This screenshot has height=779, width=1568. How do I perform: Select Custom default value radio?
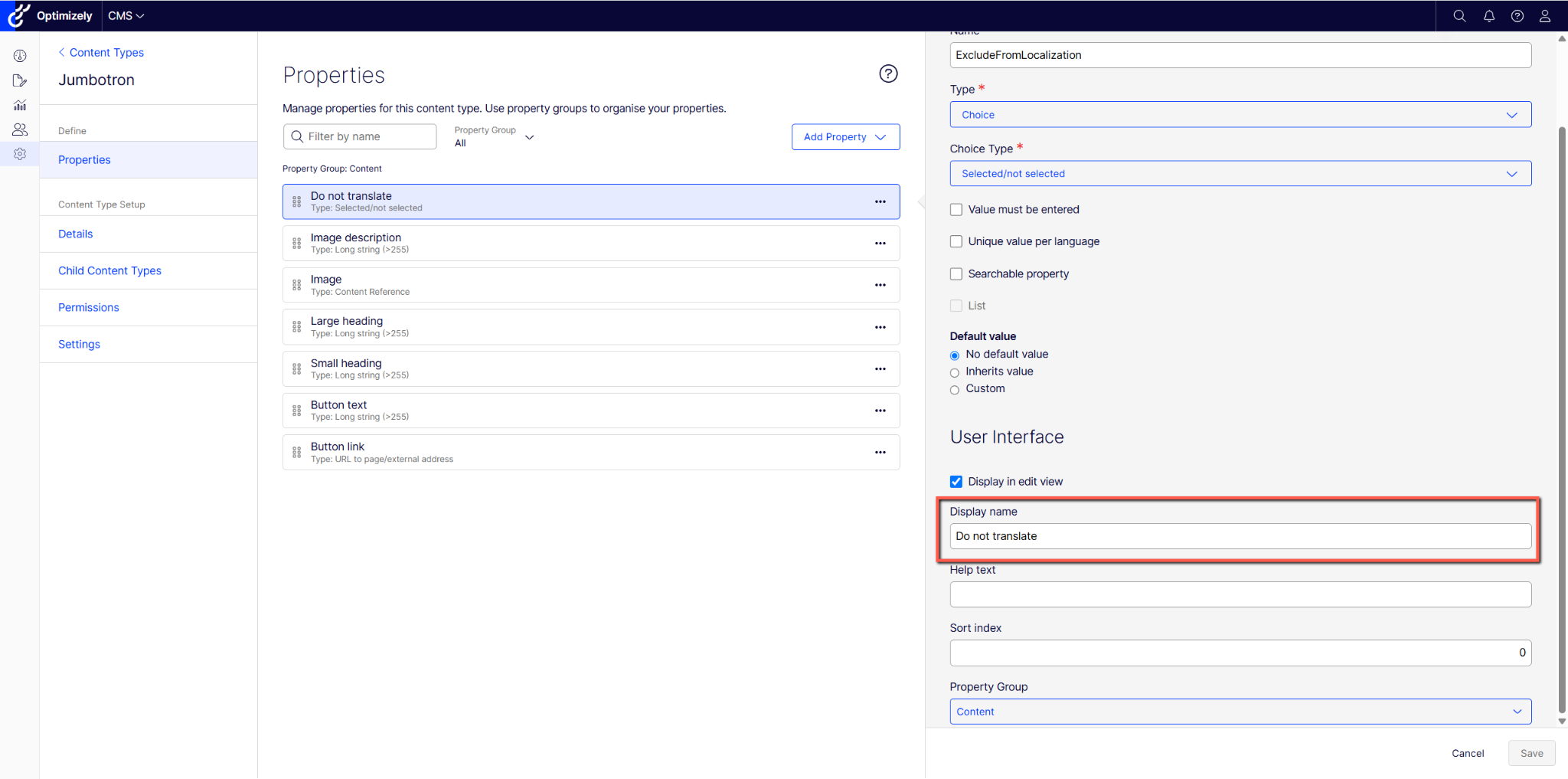click(955, 390)
